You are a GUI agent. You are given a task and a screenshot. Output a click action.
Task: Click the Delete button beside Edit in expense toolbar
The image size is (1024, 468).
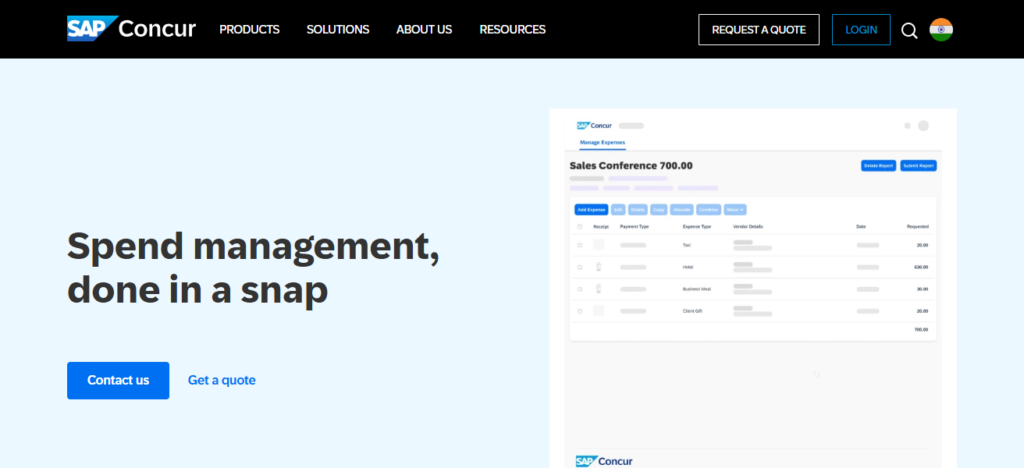[637, 210]
